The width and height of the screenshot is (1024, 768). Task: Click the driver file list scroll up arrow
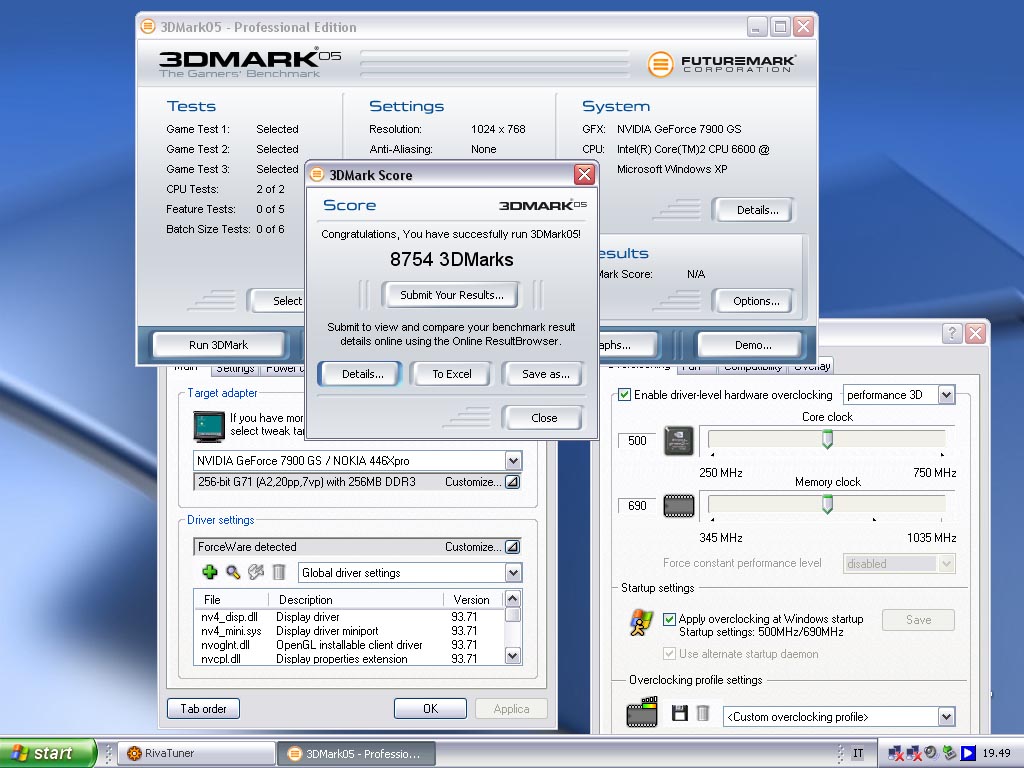click(513, 598)
